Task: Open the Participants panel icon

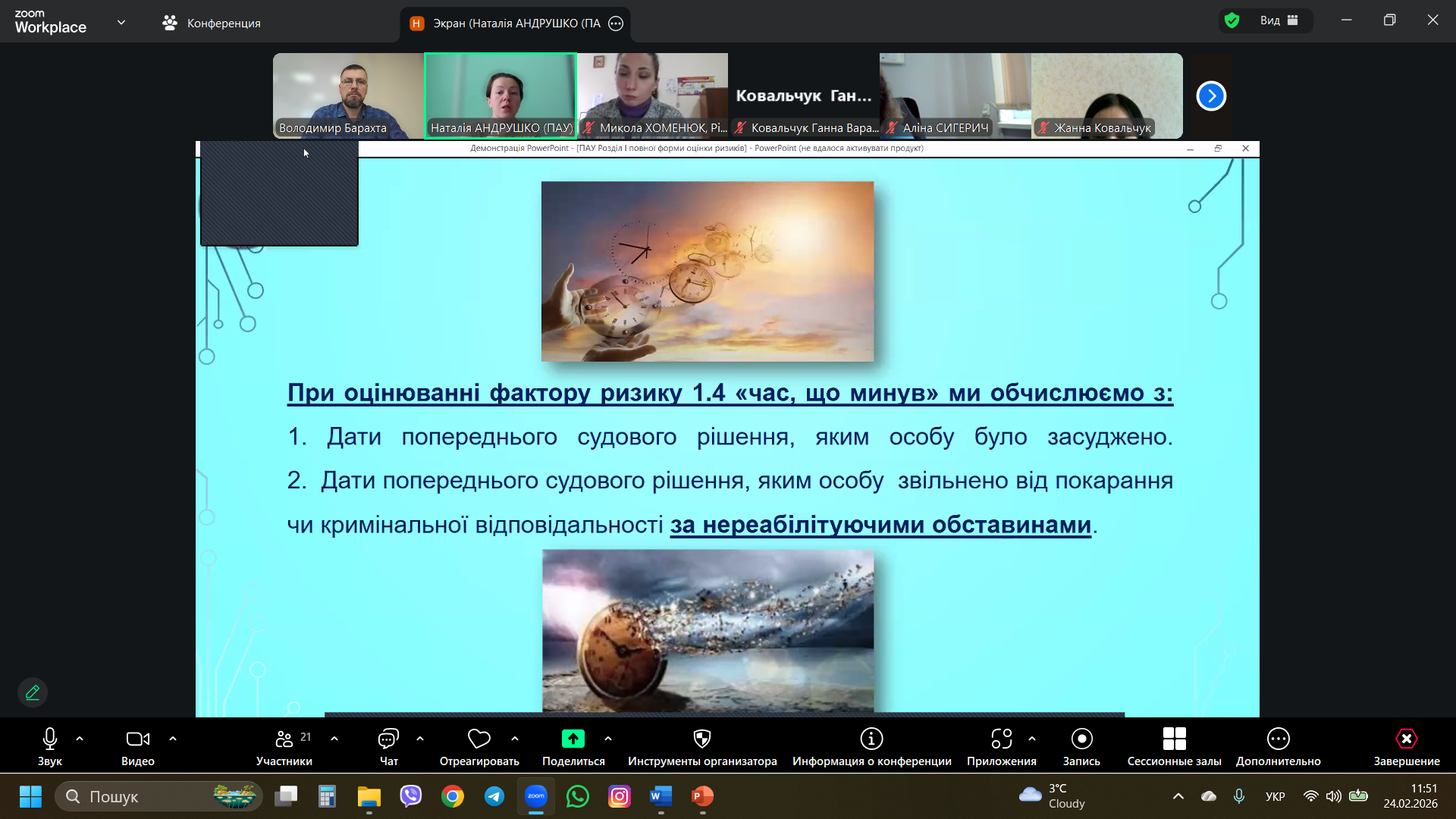Action: [x=284, y=739]
